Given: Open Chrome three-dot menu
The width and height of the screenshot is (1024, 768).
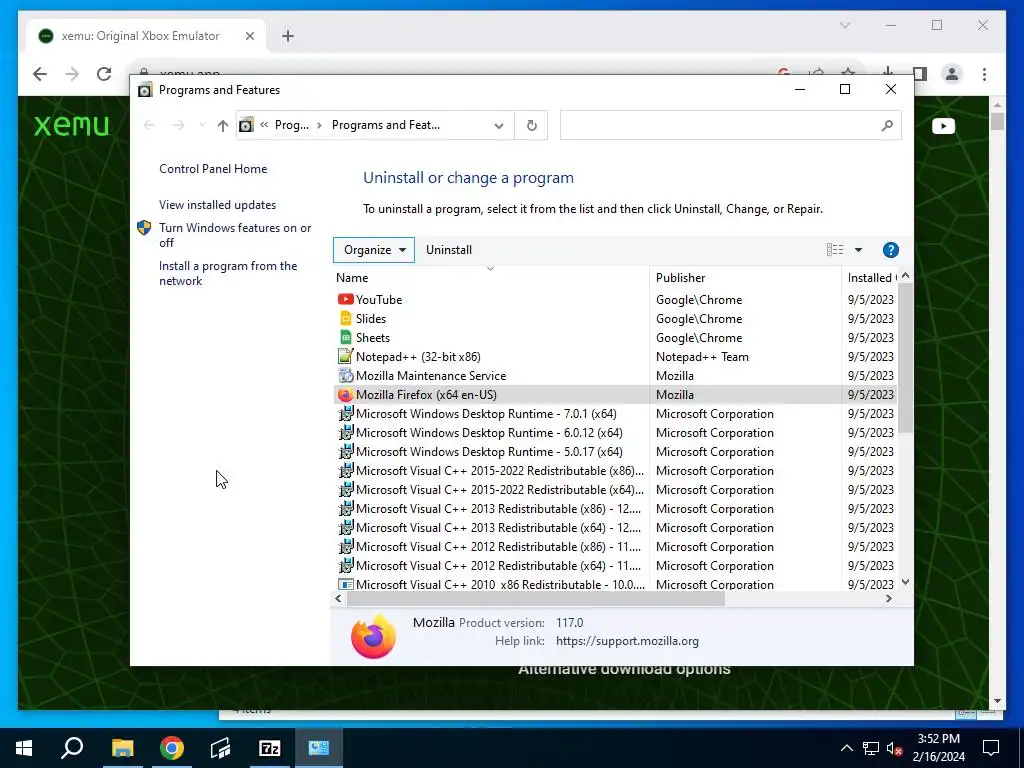Looking at the screenshot, I should [984, 74].
